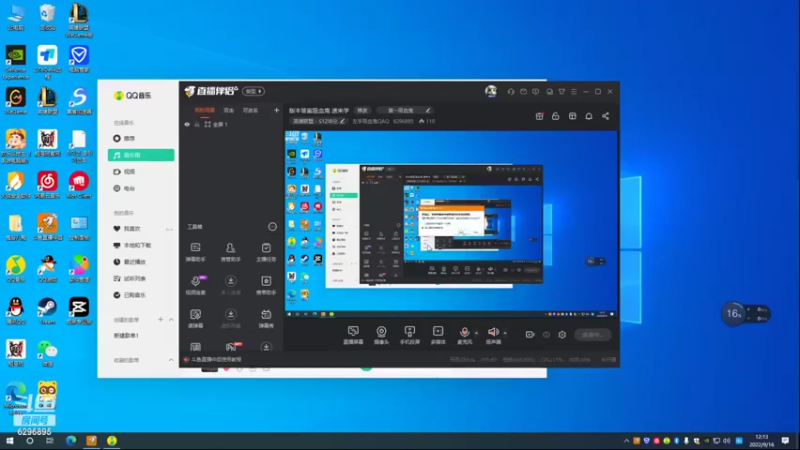This screenshot has width=800, height=450.
Task: Open the notification bell above the preview
Action: pyautogui.click(x=589, y=116)
